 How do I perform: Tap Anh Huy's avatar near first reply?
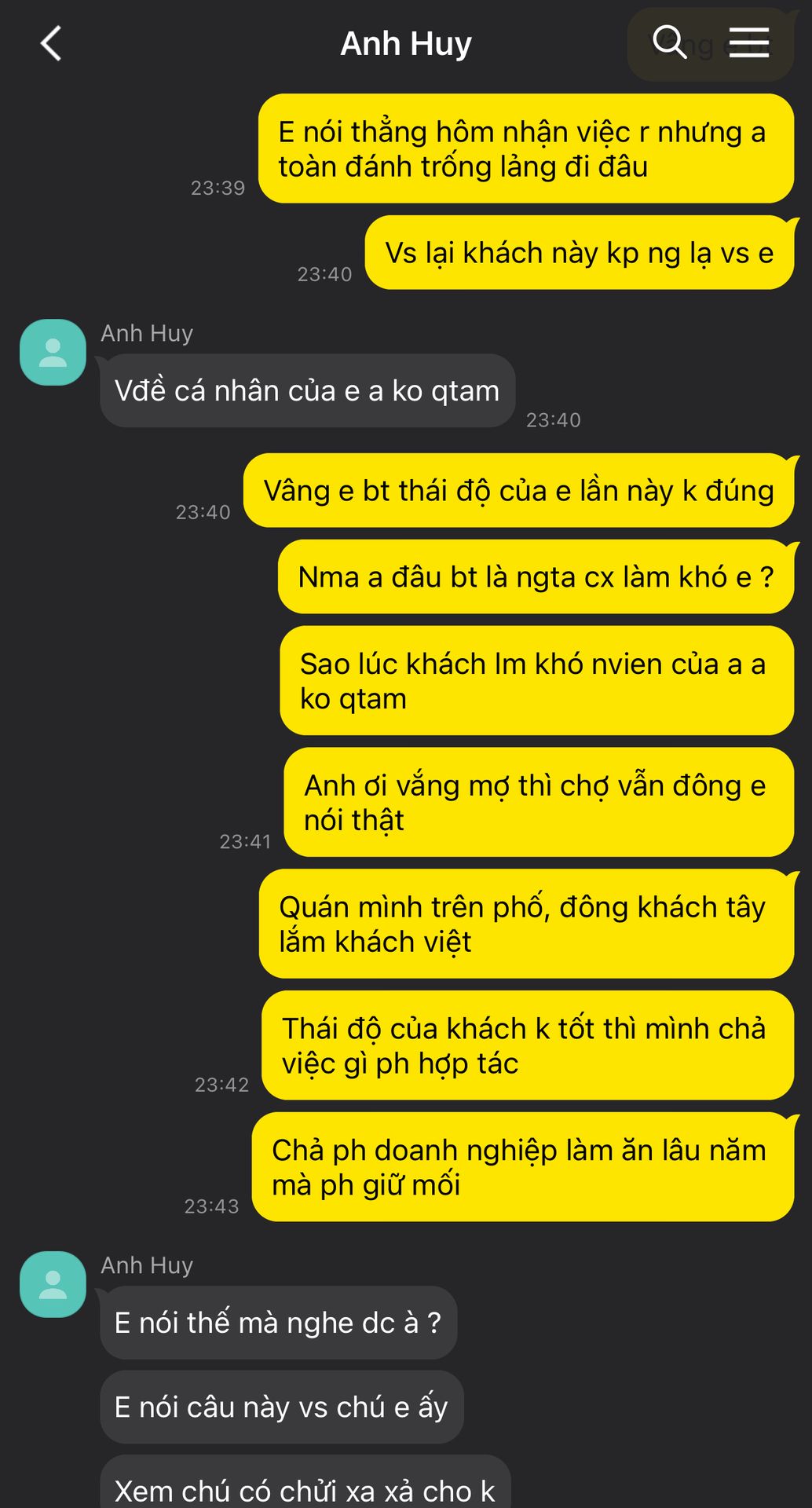[x=53, y=352]
